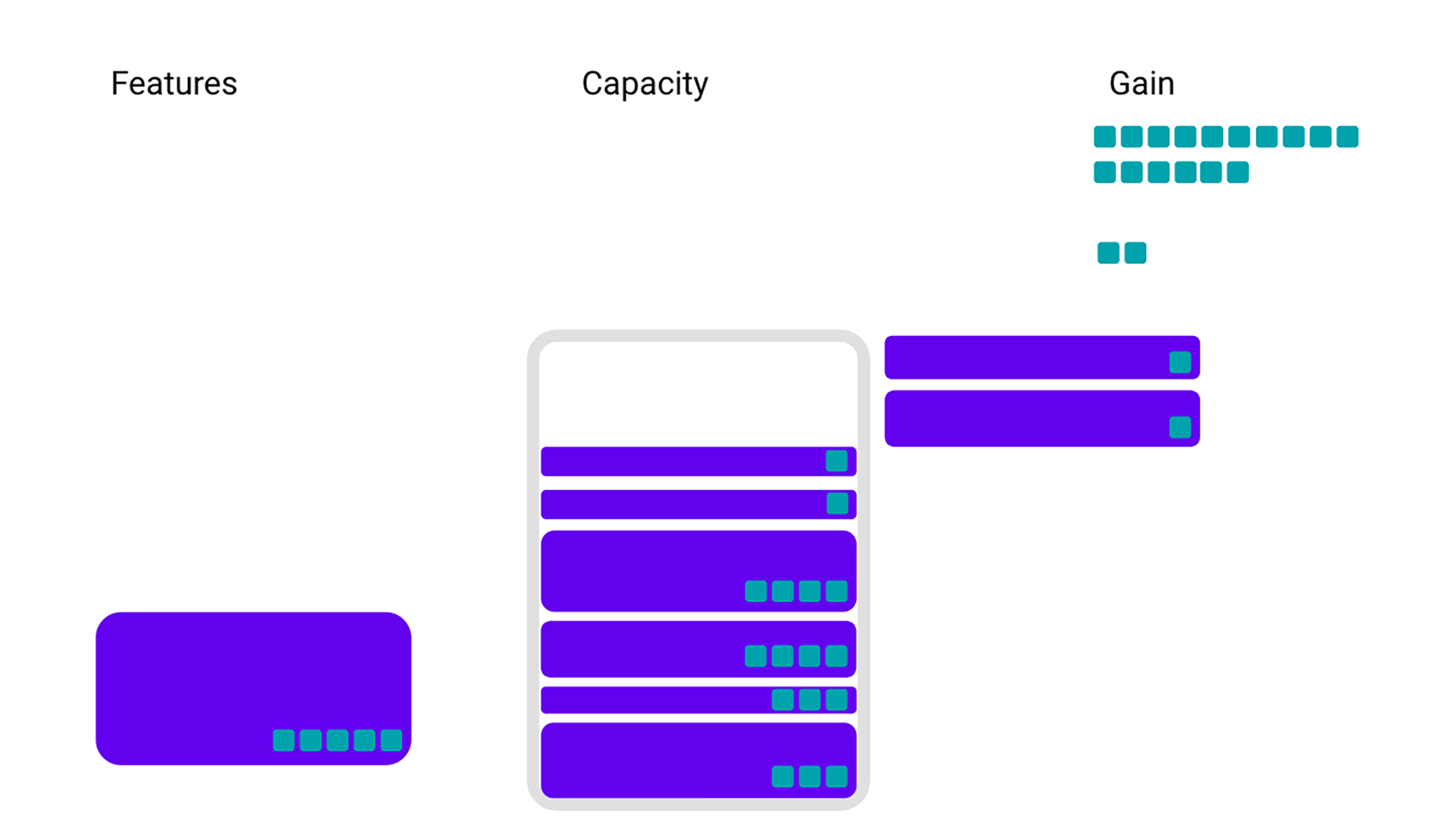Collapse the Features panel section

point(175,82)
